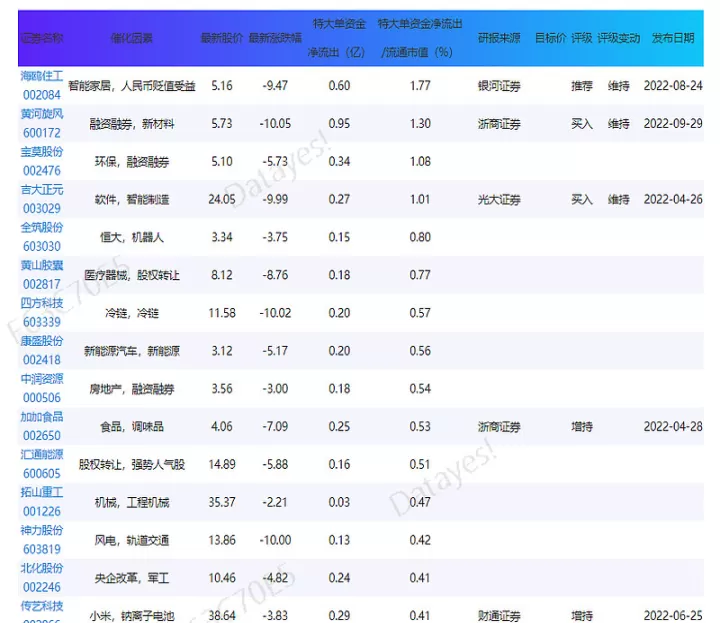Click the outflow ratio value 1.77
Image resolution: width=720 pixels, height=623 pixels.
click(x=420, y=86)
